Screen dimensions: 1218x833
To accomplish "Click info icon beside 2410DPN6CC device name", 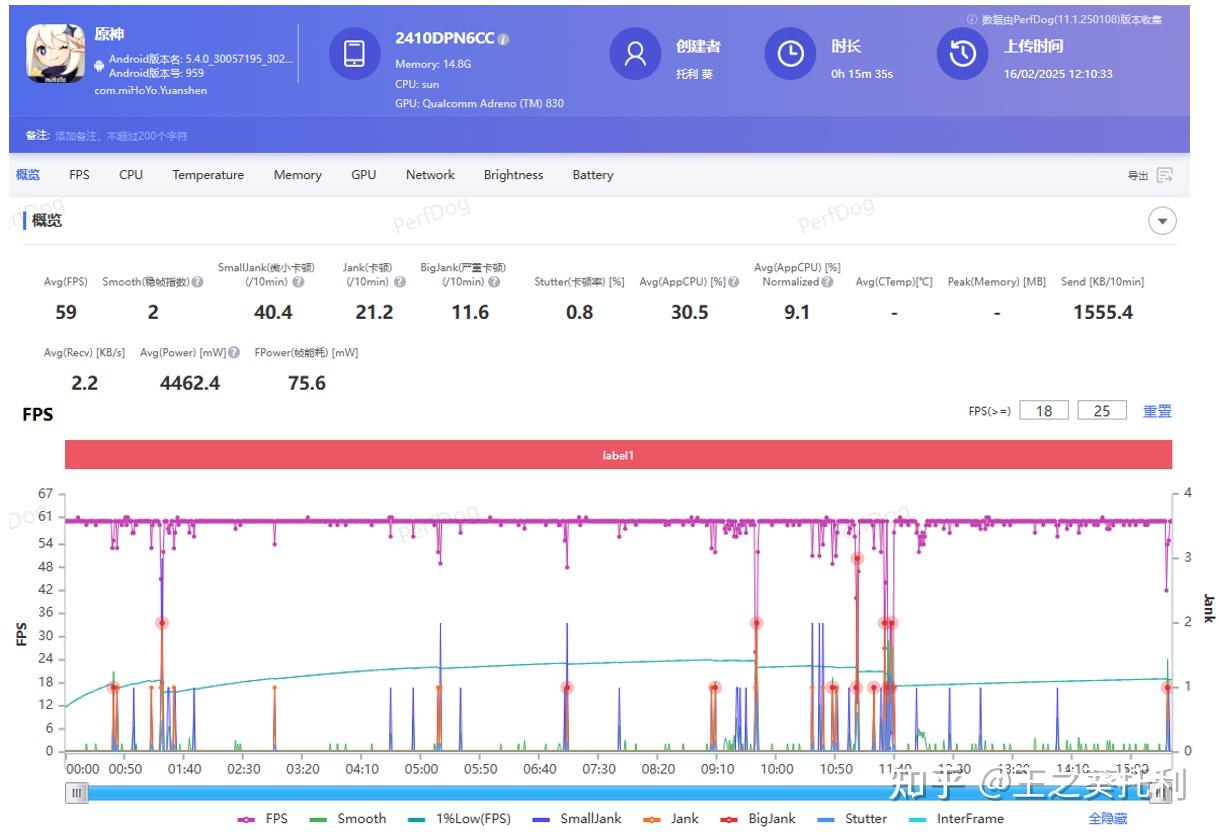I will coord(504,39).
